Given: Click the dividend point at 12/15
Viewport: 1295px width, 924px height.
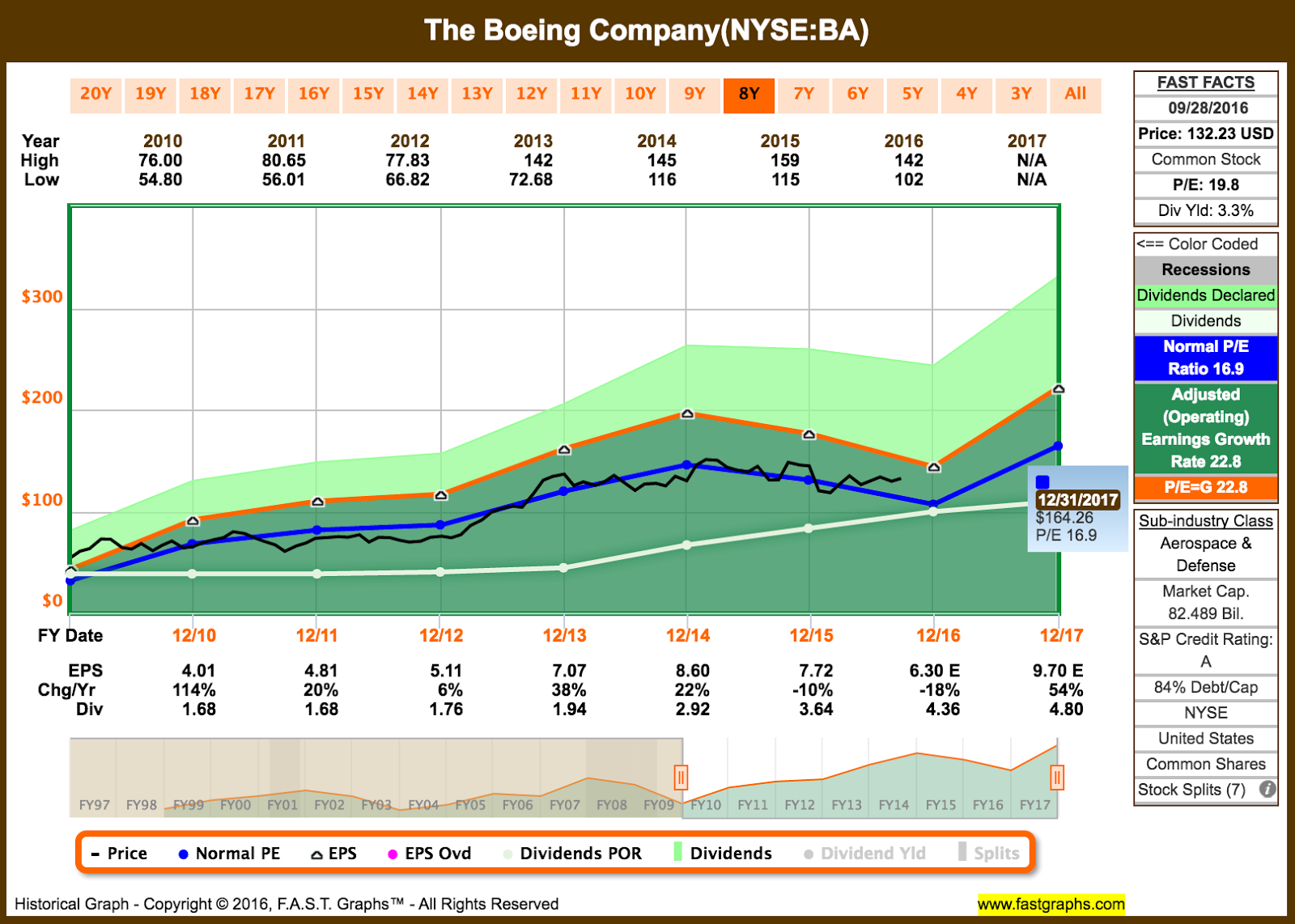Looking at the screenshot, I should [x=809, y=528].
